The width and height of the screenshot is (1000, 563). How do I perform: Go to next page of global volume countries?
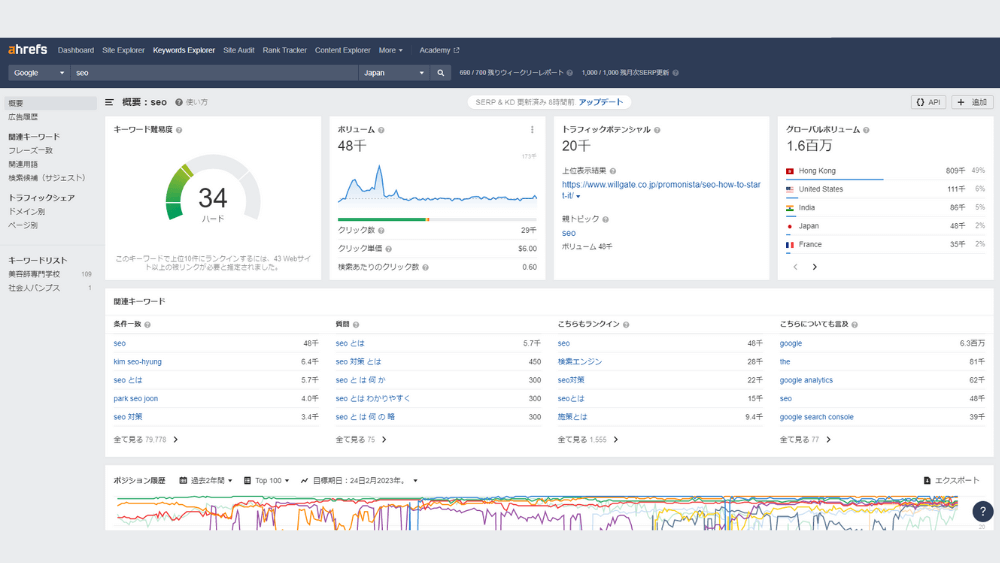pos(814,267)
